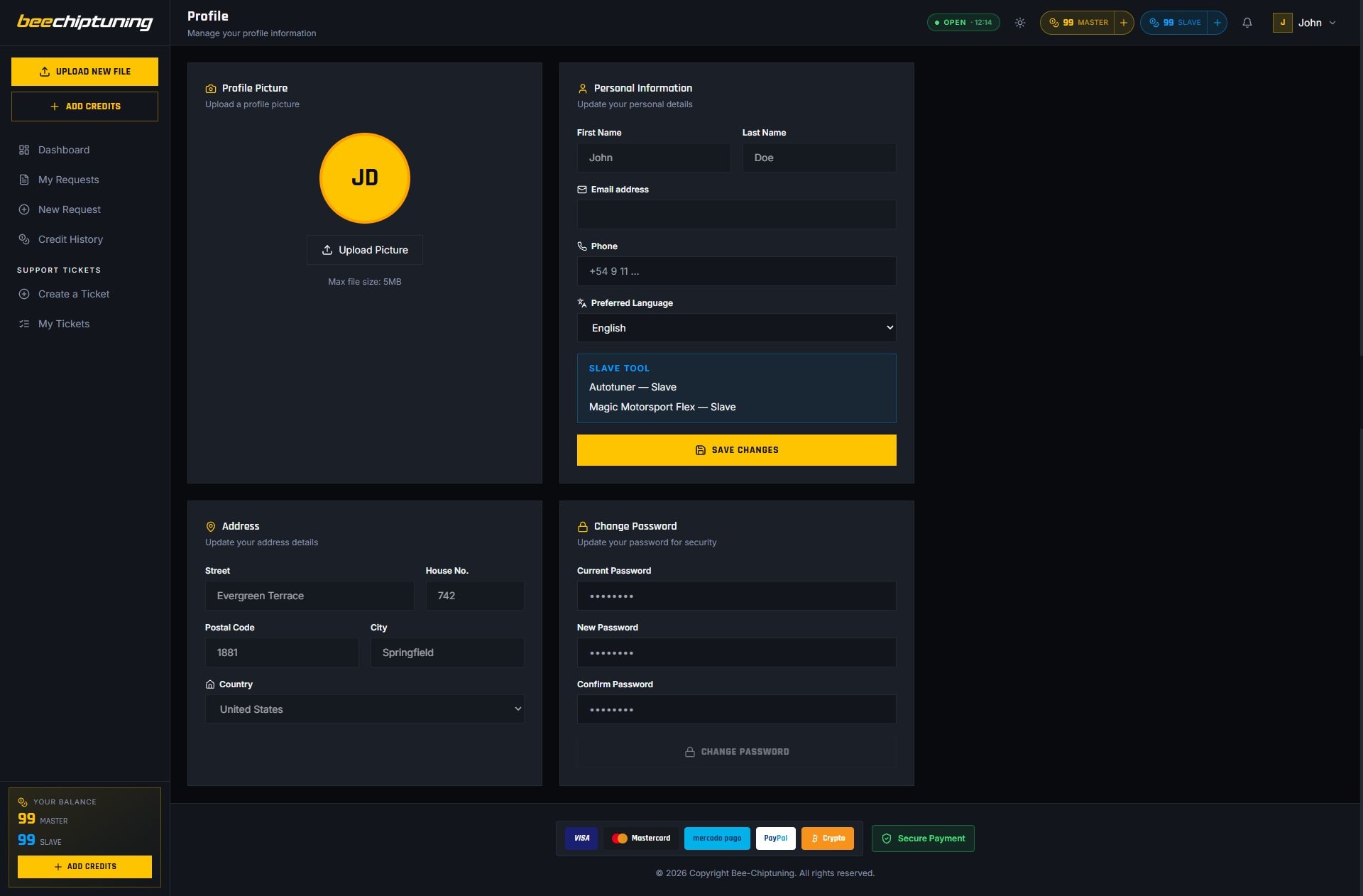Click Upload Picture button
1363x896 pixels.
(365, 250)
